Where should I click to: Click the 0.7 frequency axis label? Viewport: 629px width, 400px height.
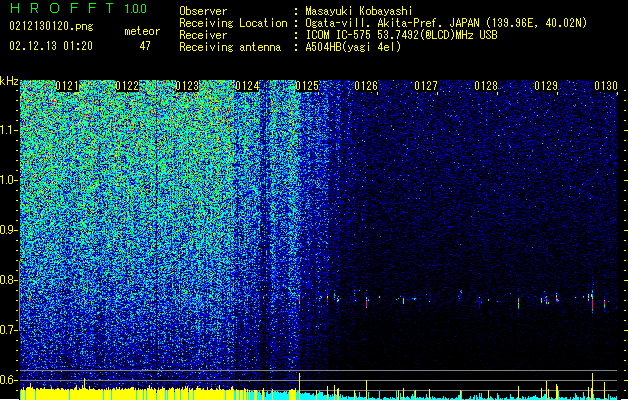(9, 330)
